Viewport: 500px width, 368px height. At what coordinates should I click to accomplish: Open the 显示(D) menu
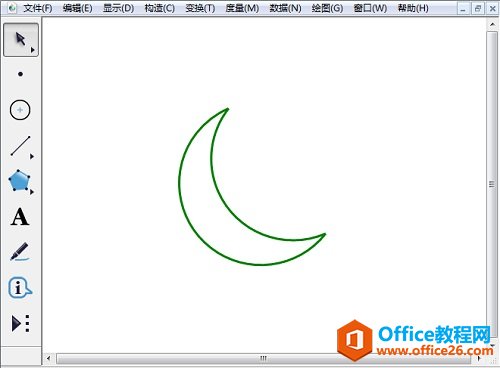point(118,8)
